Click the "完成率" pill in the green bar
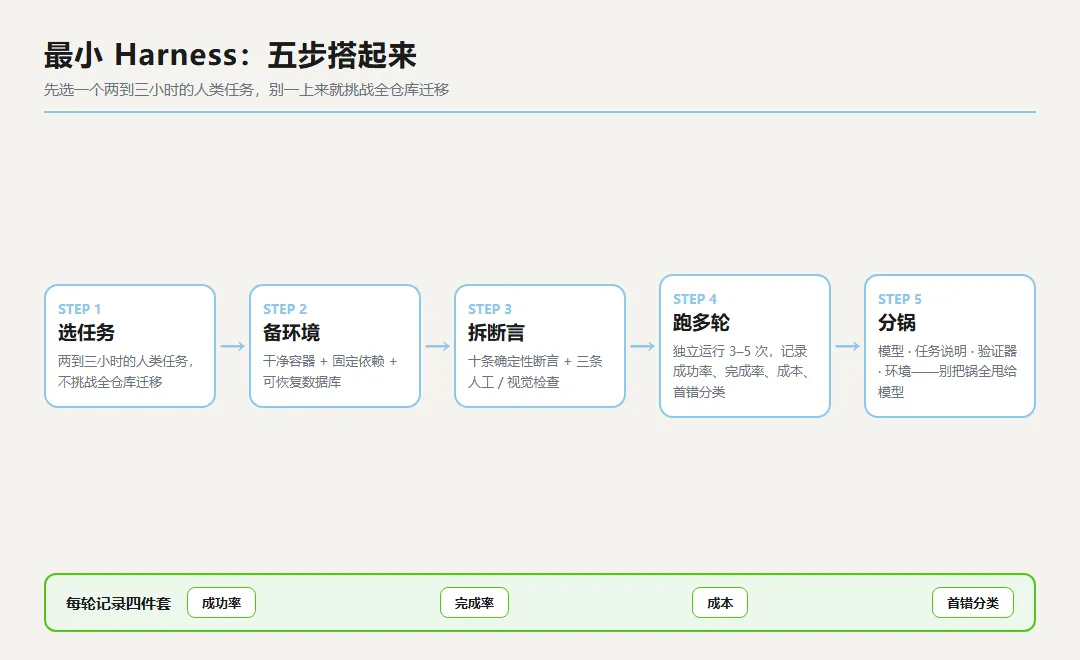1080x660 pixels. [x=474, y=603]
